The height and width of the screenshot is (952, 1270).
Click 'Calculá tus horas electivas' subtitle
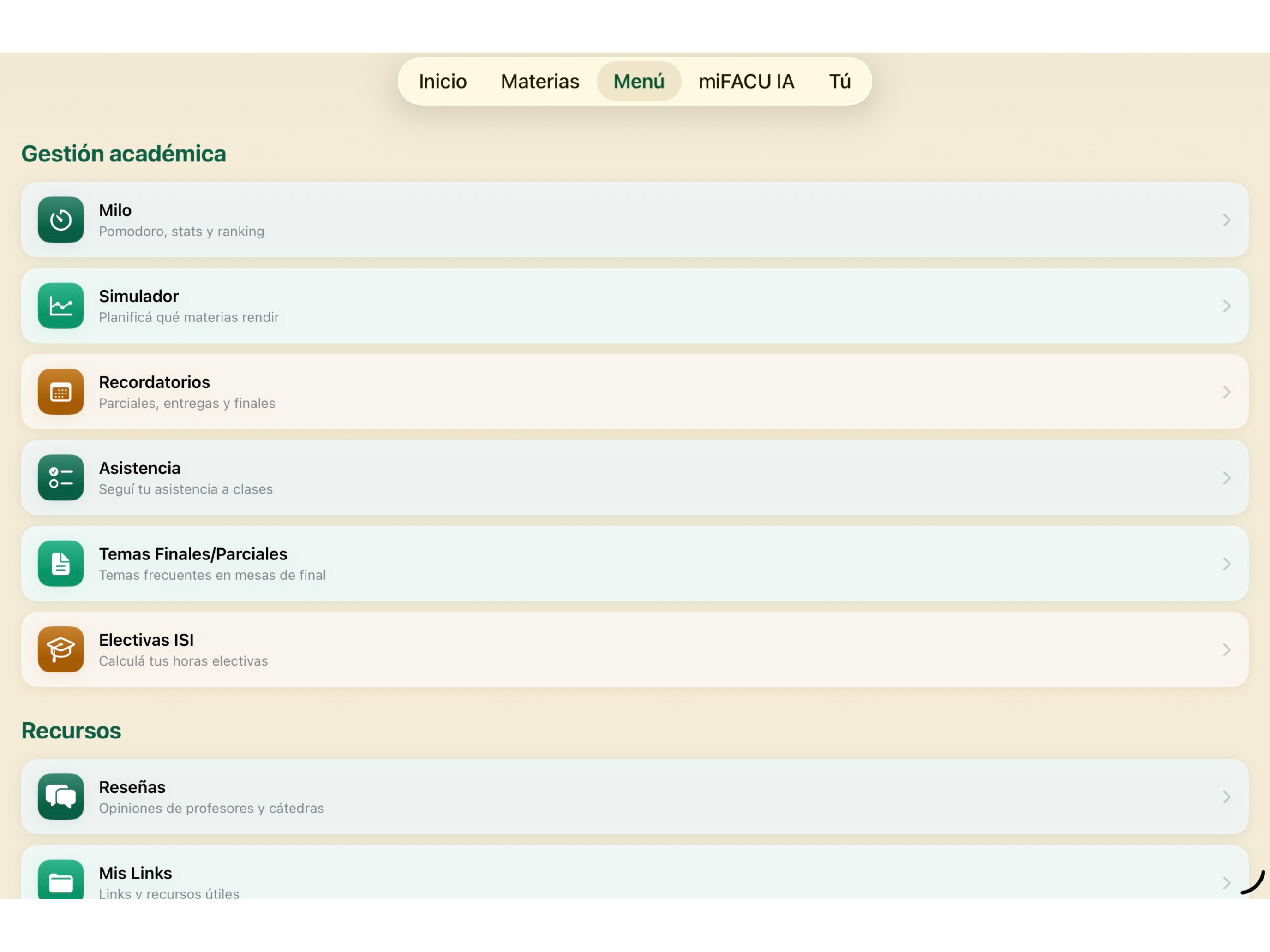(183, 661)
